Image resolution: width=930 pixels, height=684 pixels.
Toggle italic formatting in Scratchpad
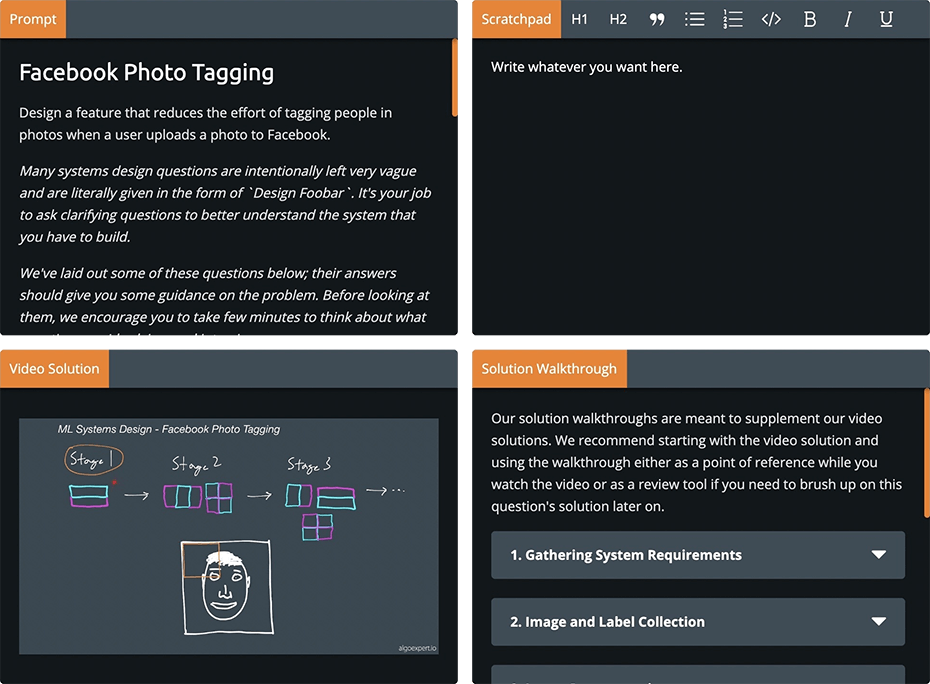[x=848, y=19]
